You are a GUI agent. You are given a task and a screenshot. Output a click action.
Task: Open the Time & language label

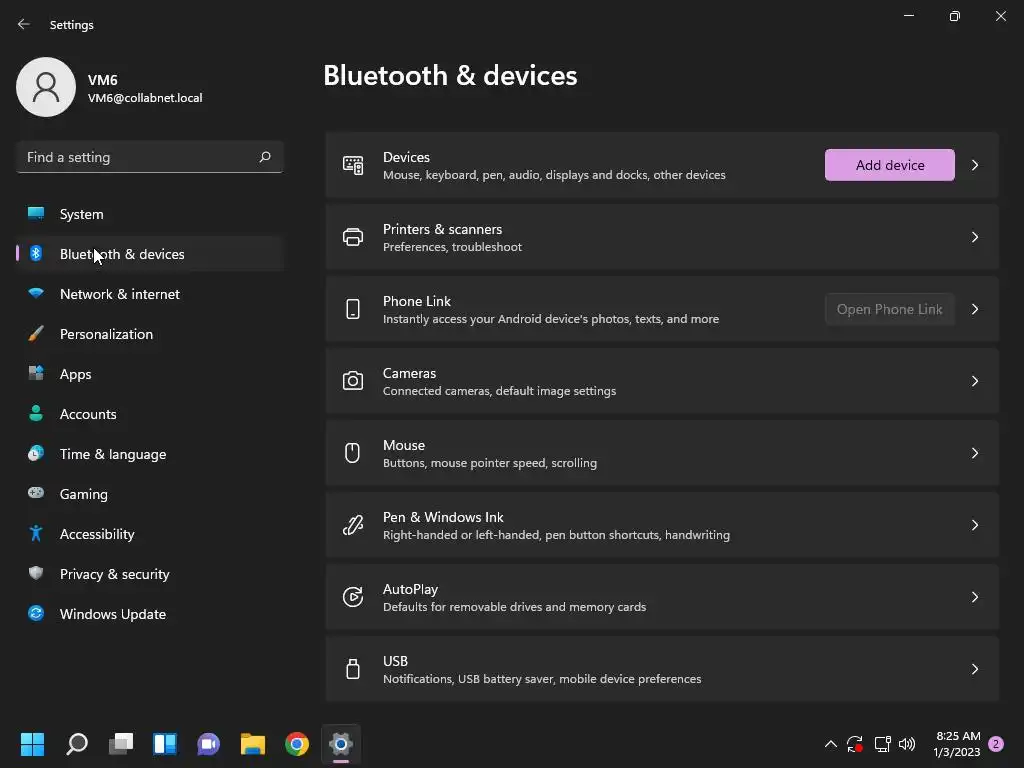coord(113,454)
